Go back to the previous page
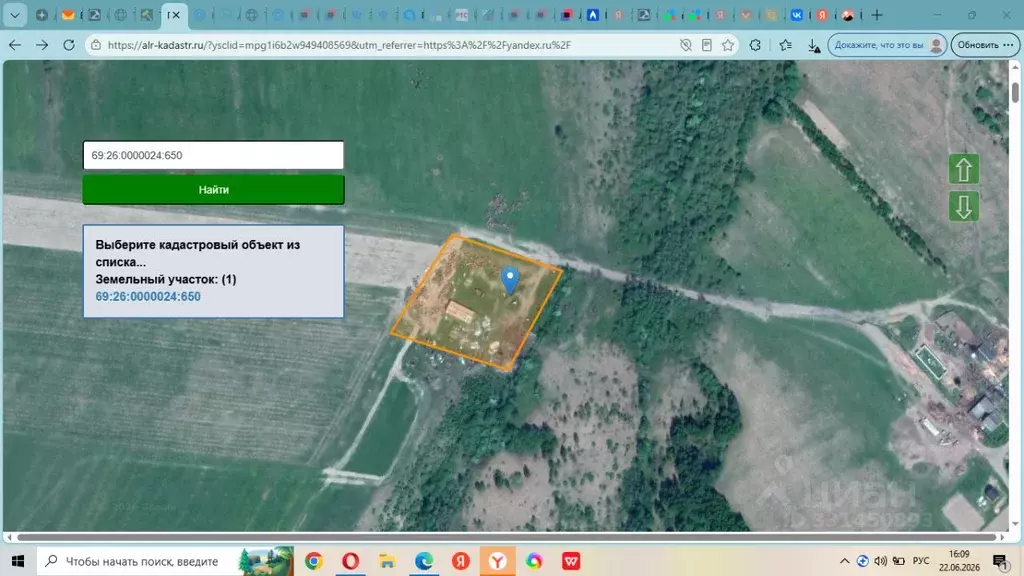1024x576 pixels. pyautogui.click(x=15, y=45)
